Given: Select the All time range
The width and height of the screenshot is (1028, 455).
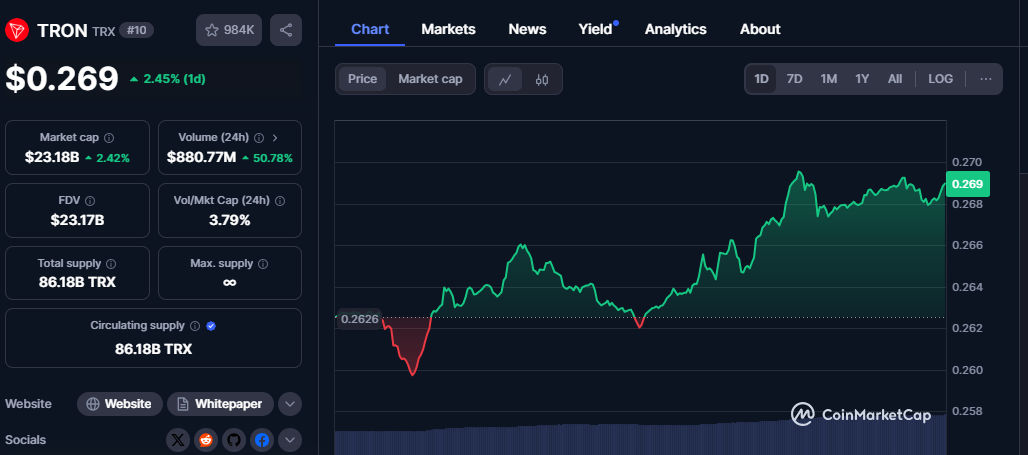Looking at the screenshot, I should pyautogui.click(x=895, y=79).
